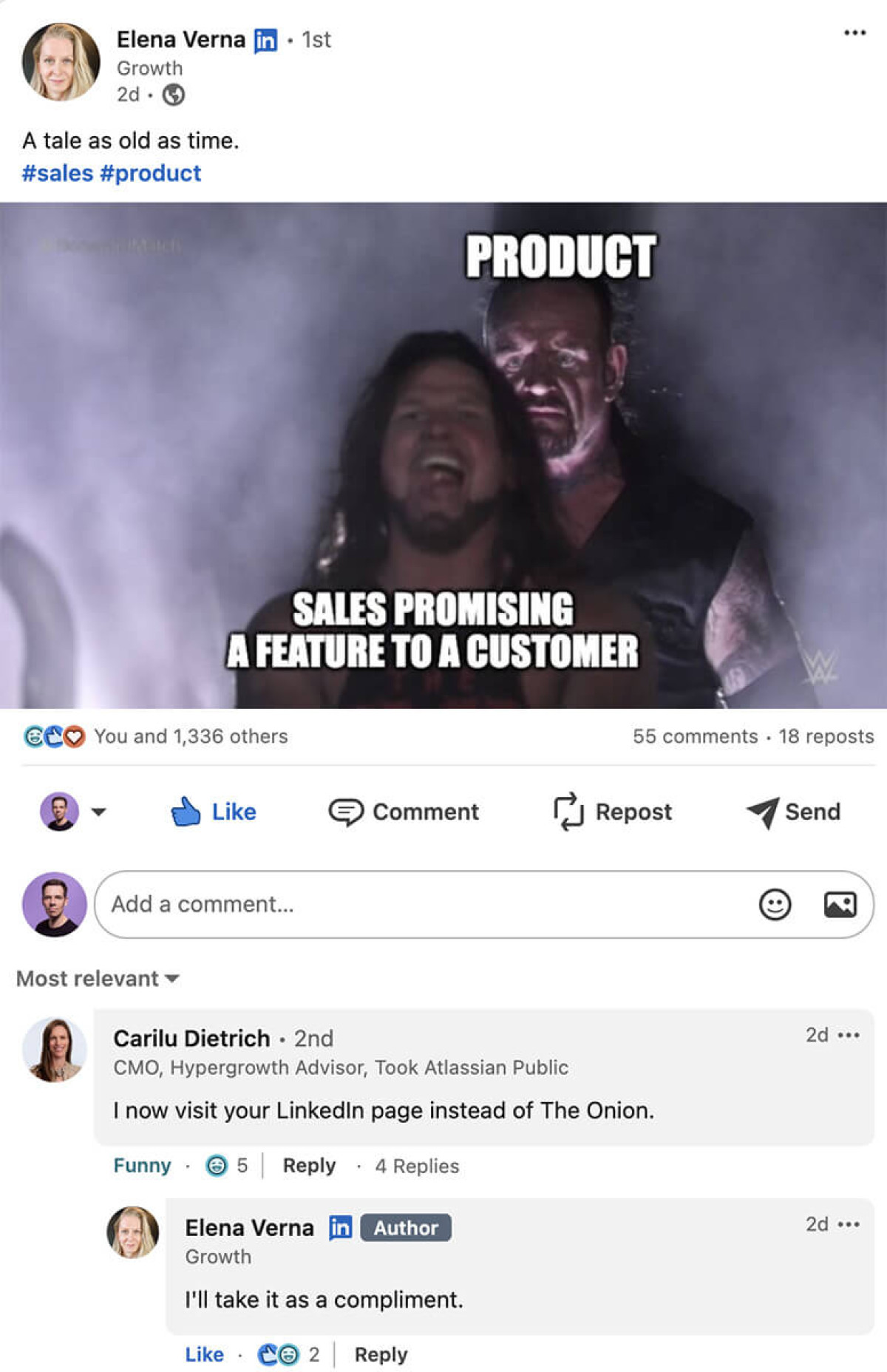This screenshot has width=887, height=1372.
Task: Show the 4 Replies thread
Action: point(417,1166)
